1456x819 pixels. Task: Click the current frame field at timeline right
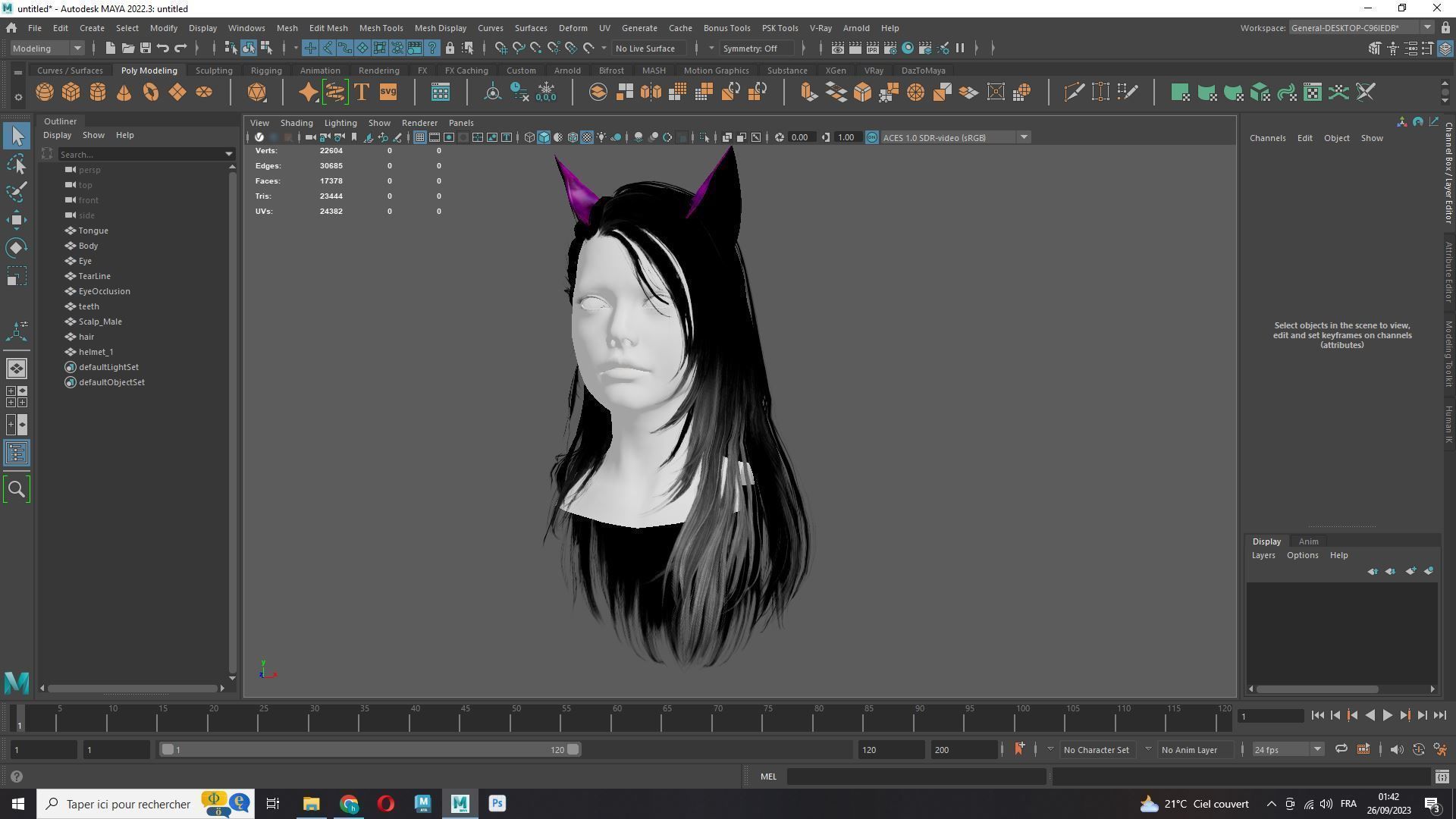(1270, 716)
